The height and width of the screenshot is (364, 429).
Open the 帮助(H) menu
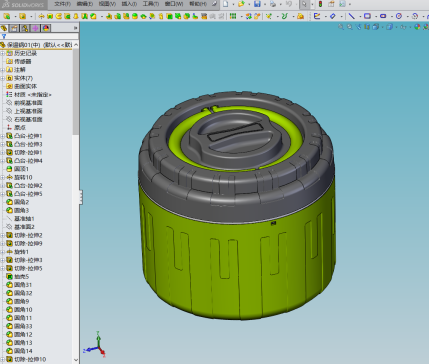(198, 4)
